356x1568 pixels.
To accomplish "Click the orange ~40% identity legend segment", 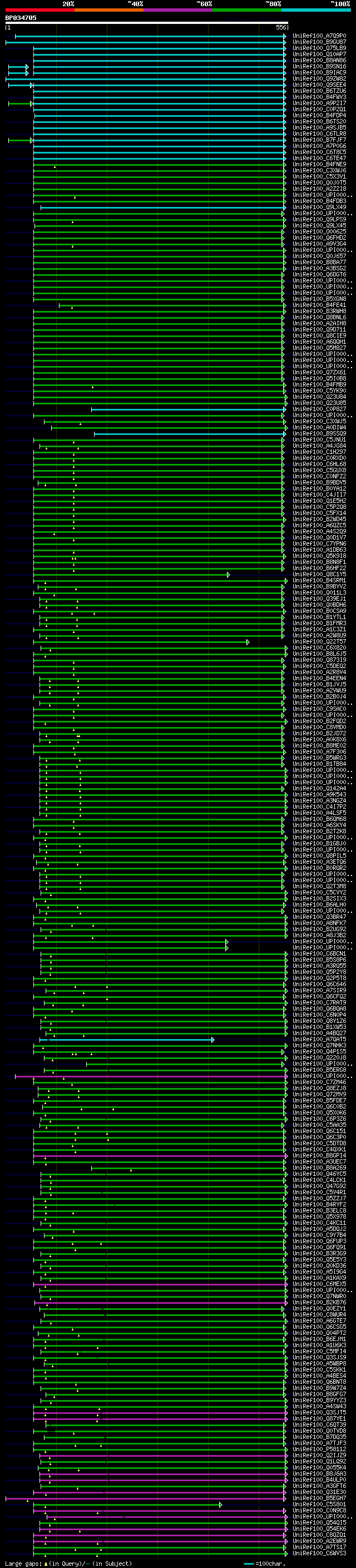I will tap(109, 10).
